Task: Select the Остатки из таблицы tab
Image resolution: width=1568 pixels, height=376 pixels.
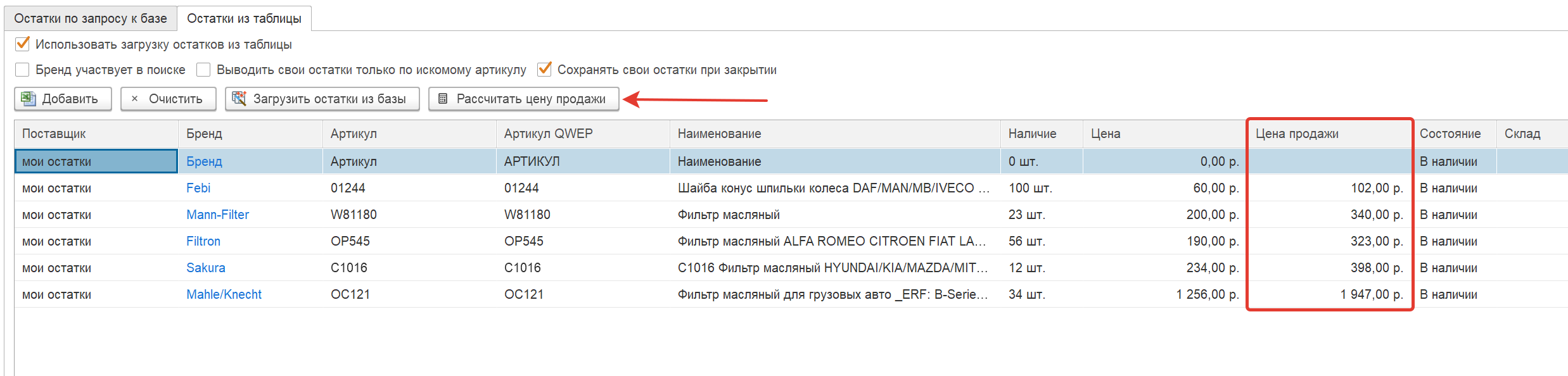Action: click(245, 18)
